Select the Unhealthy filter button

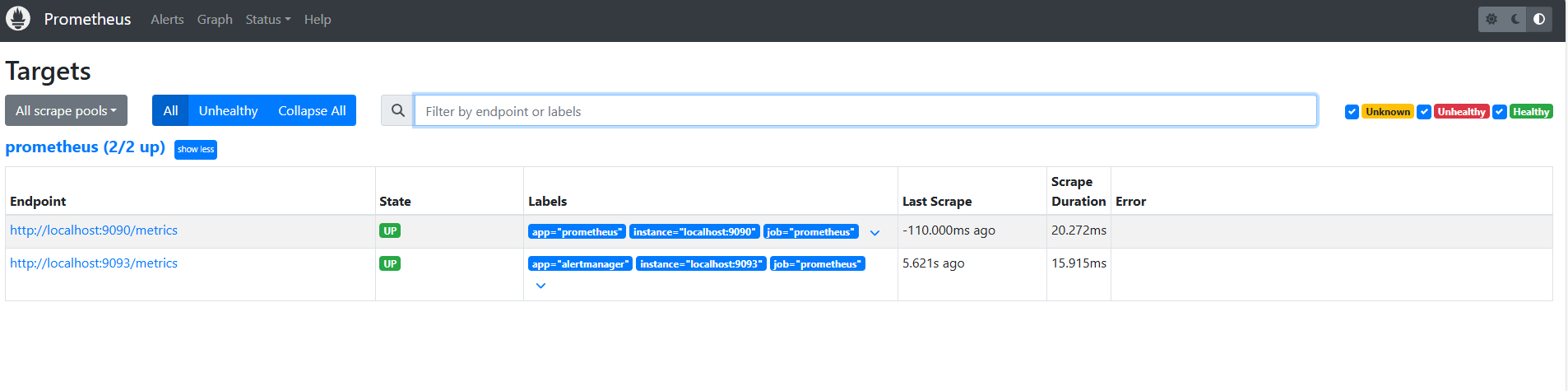point(228,110)
